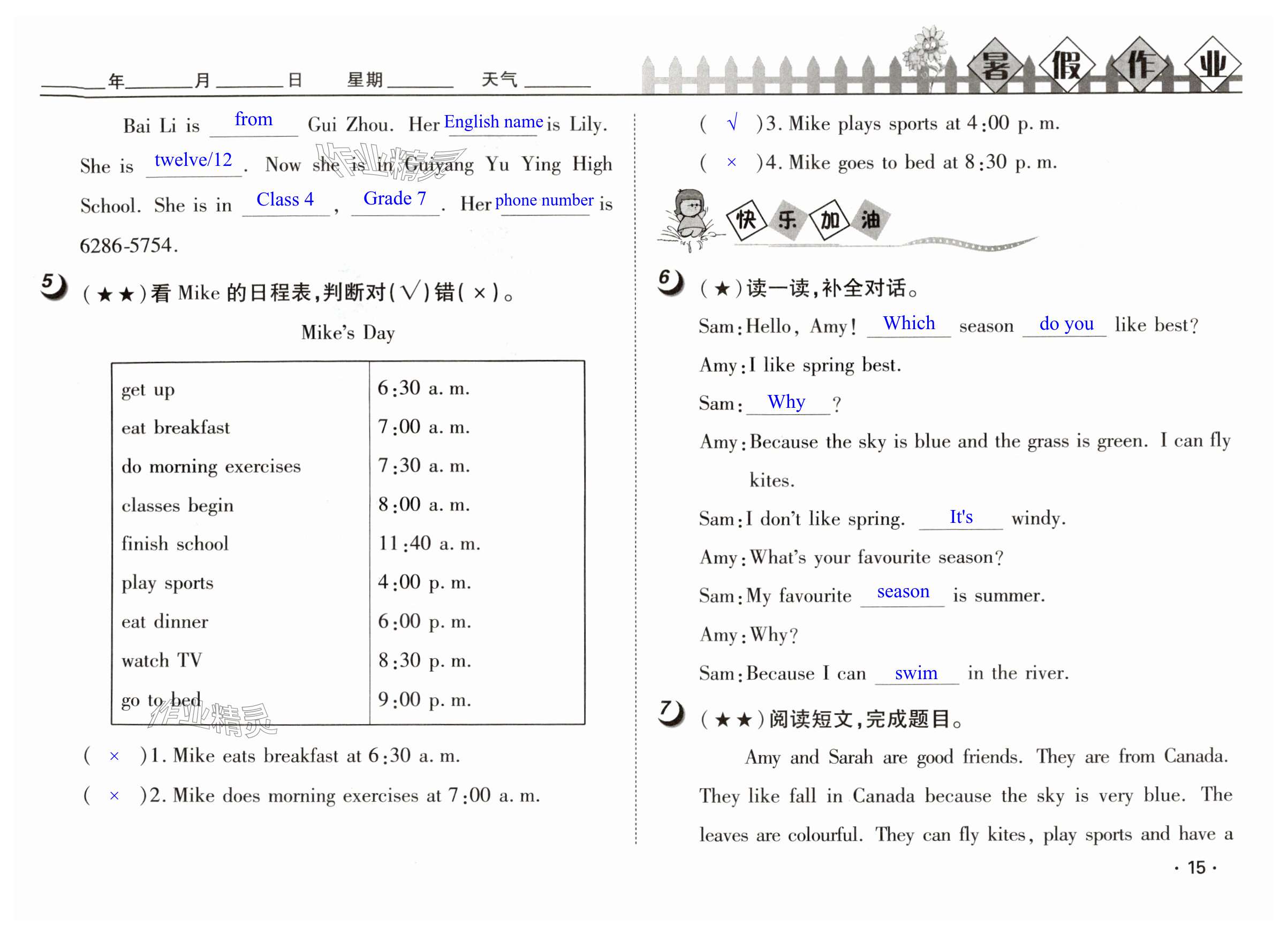Screen dimensions: 1288x936
Task: Click the 'Which' answer blank
Action: point(908,324)
